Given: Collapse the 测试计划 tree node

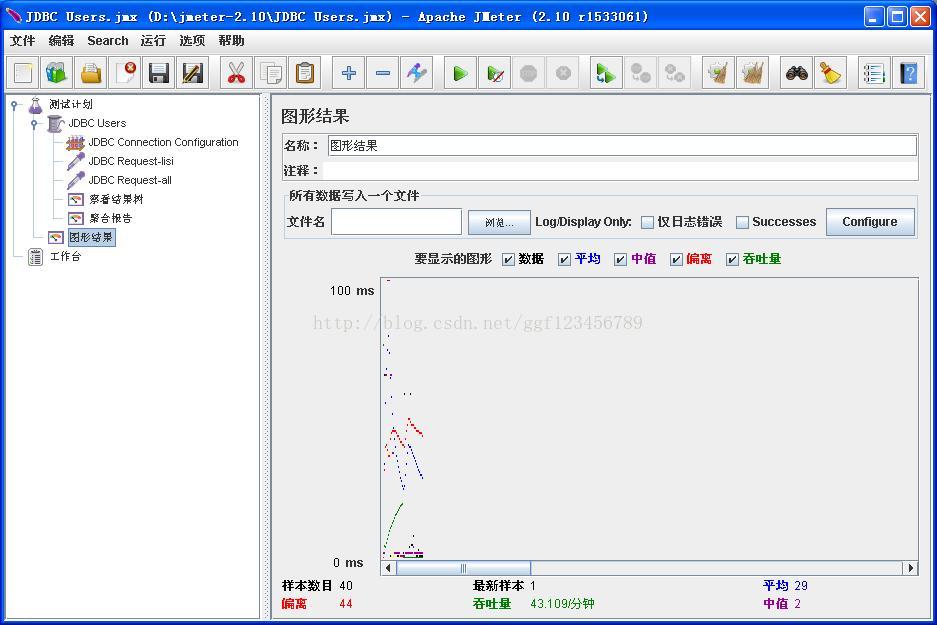Looking at the screenshot, I should 14,105.
